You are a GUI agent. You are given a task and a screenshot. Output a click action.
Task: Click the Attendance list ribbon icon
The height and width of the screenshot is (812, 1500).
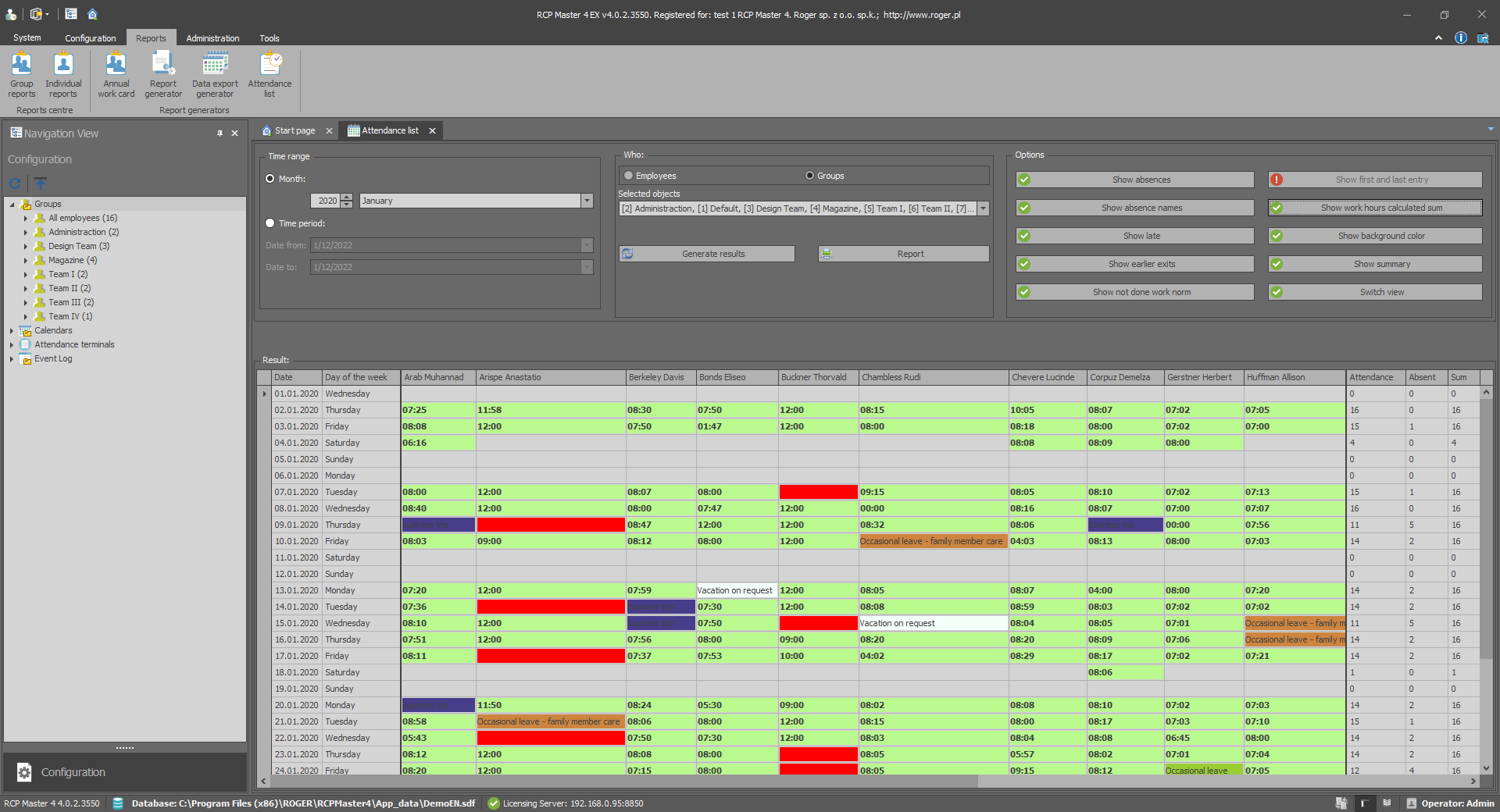270,74
